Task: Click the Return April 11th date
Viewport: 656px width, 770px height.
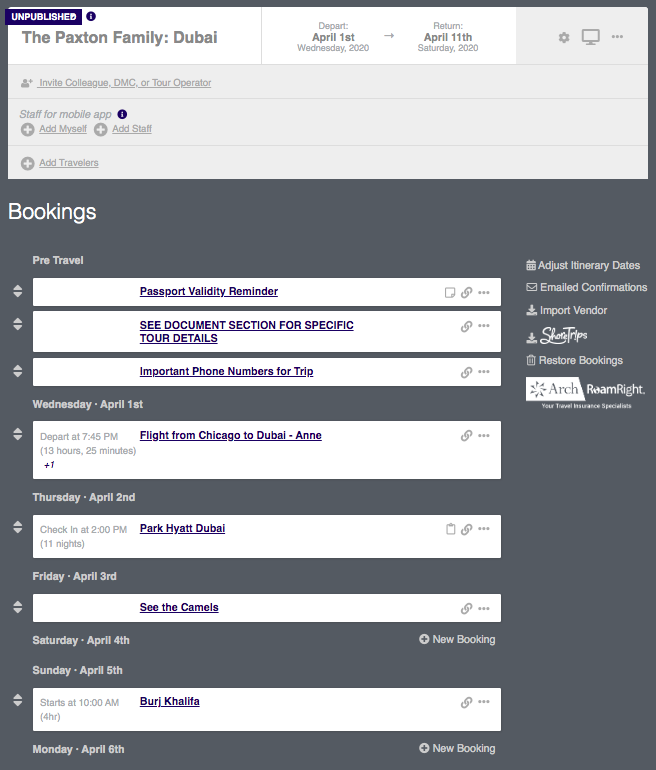Action: coord(448,37)
